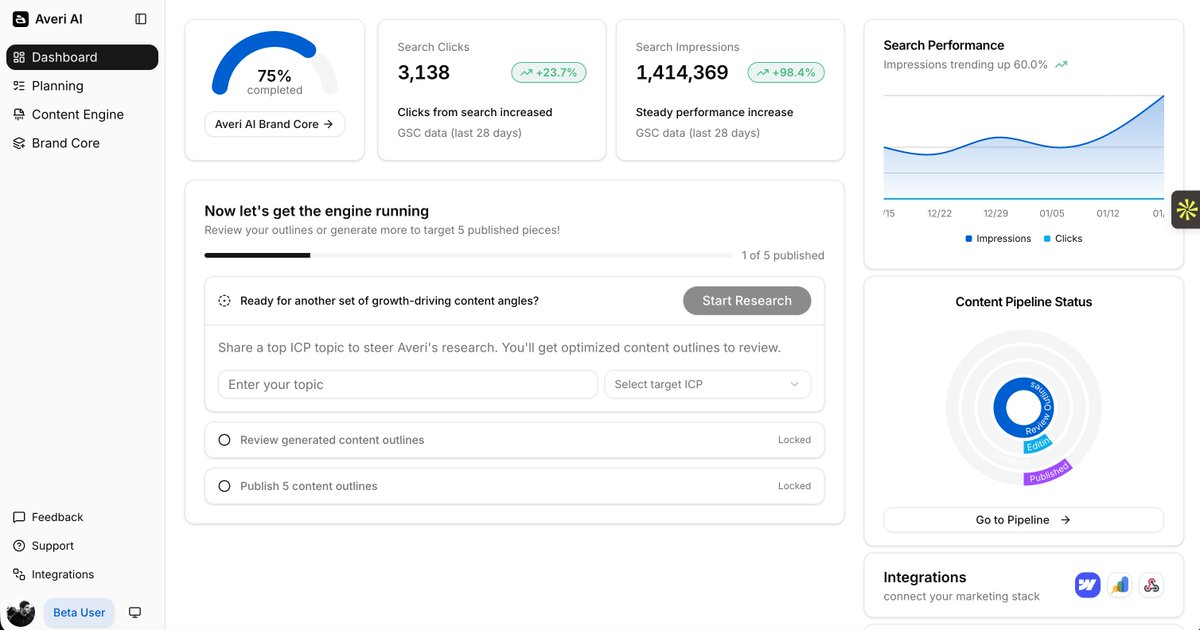Toggle the sidebar with the panel icon

coord(141,17)
